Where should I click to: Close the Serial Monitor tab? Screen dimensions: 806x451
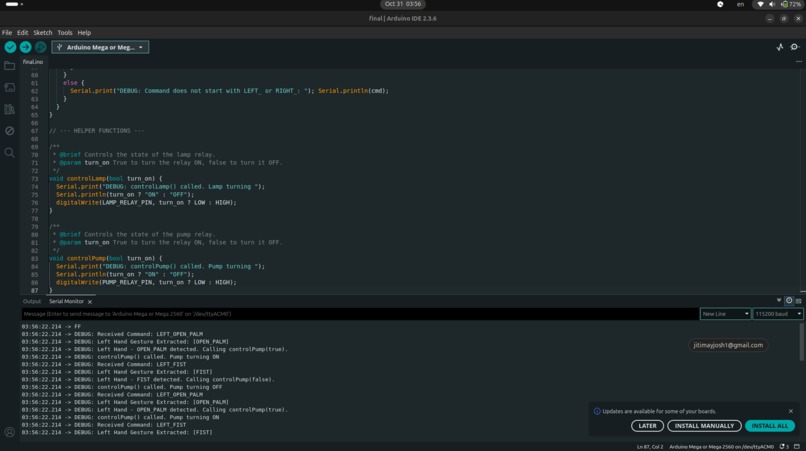pyautogui.click(x=89, y=302)
